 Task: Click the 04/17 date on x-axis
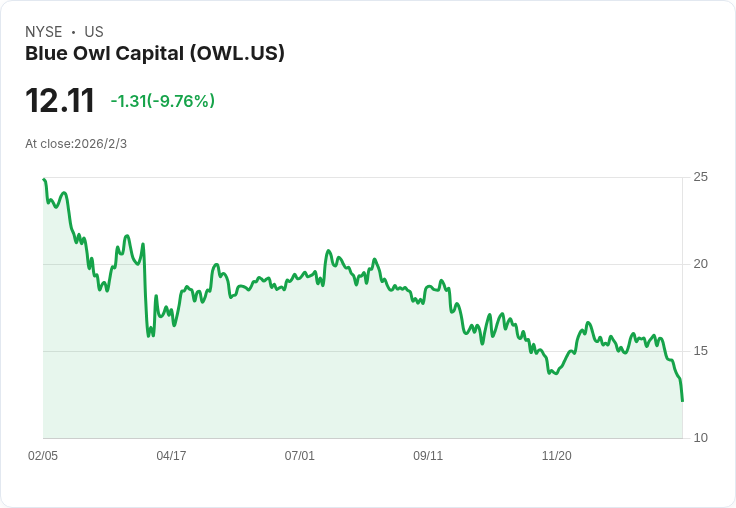pyautogui.click(x=171, y=455)
